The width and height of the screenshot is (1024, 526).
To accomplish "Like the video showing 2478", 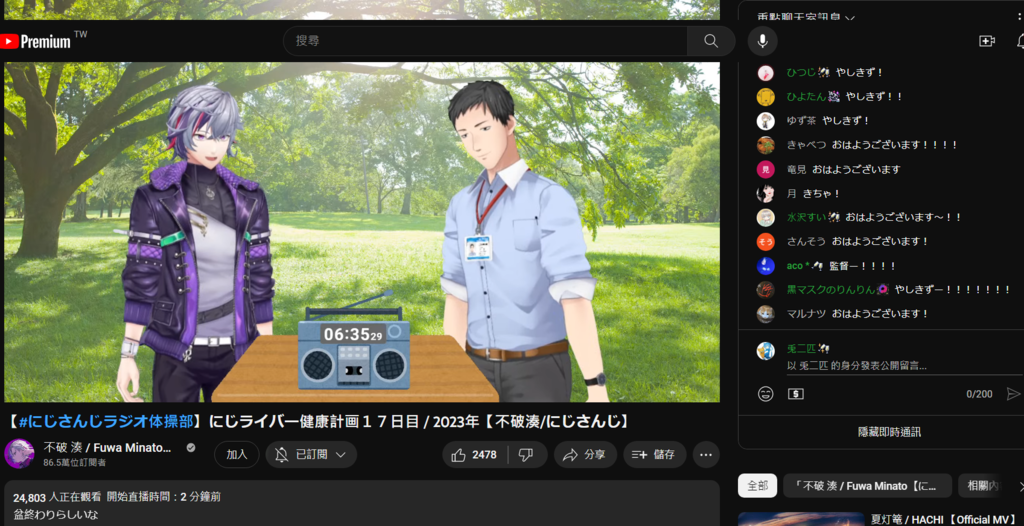I will pyautogui.click(x=475, y=455).
